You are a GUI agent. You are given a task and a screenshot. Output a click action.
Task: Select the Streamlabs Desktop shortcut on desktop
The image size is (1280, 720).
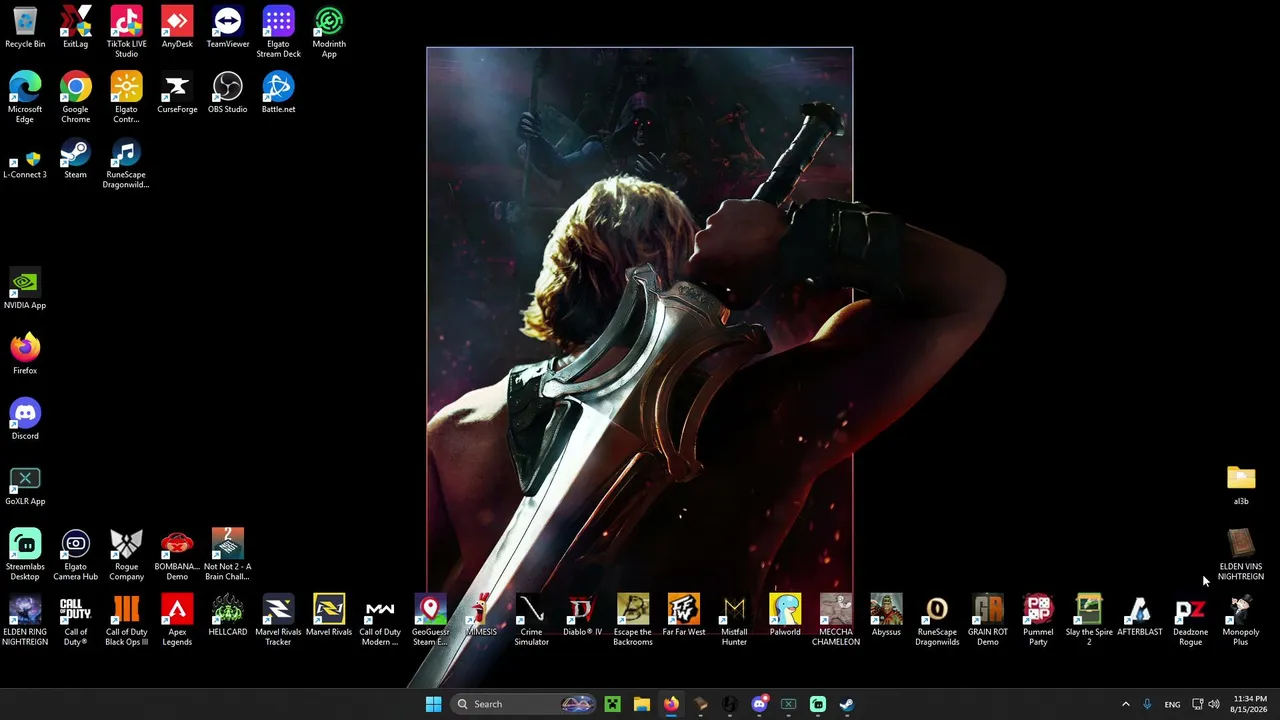(x=25, y=555)
